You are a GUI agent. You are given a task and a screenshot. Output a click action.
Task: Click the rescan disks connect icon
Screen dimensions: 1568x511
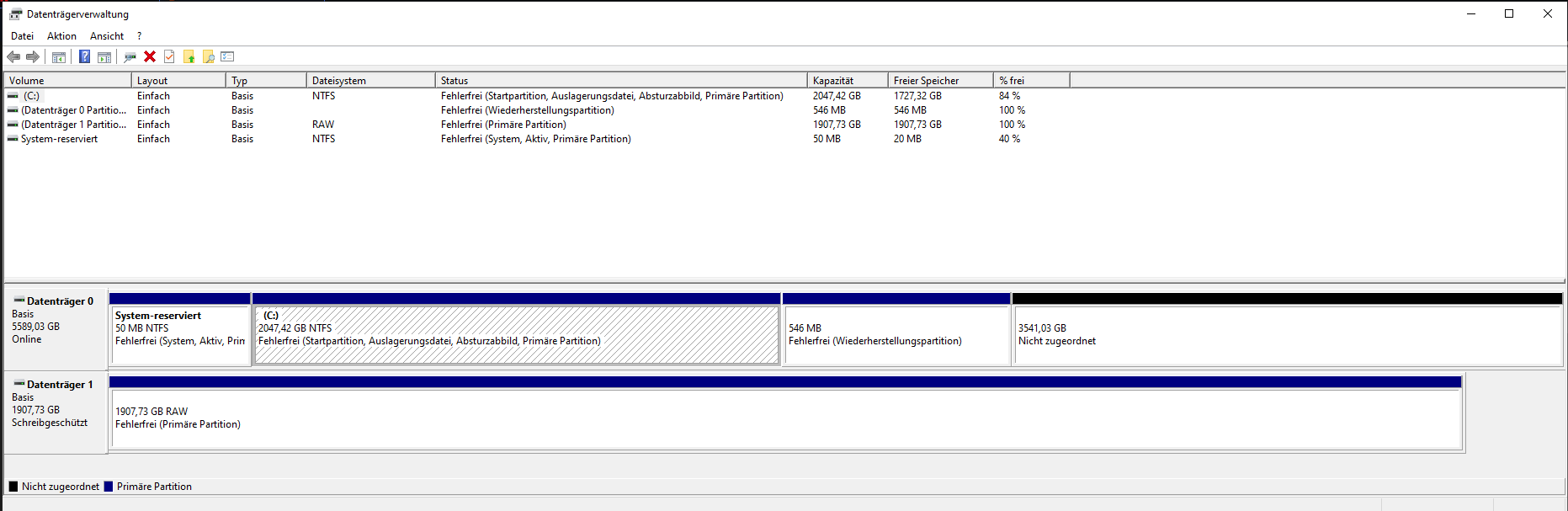click(x=130, y=57)
